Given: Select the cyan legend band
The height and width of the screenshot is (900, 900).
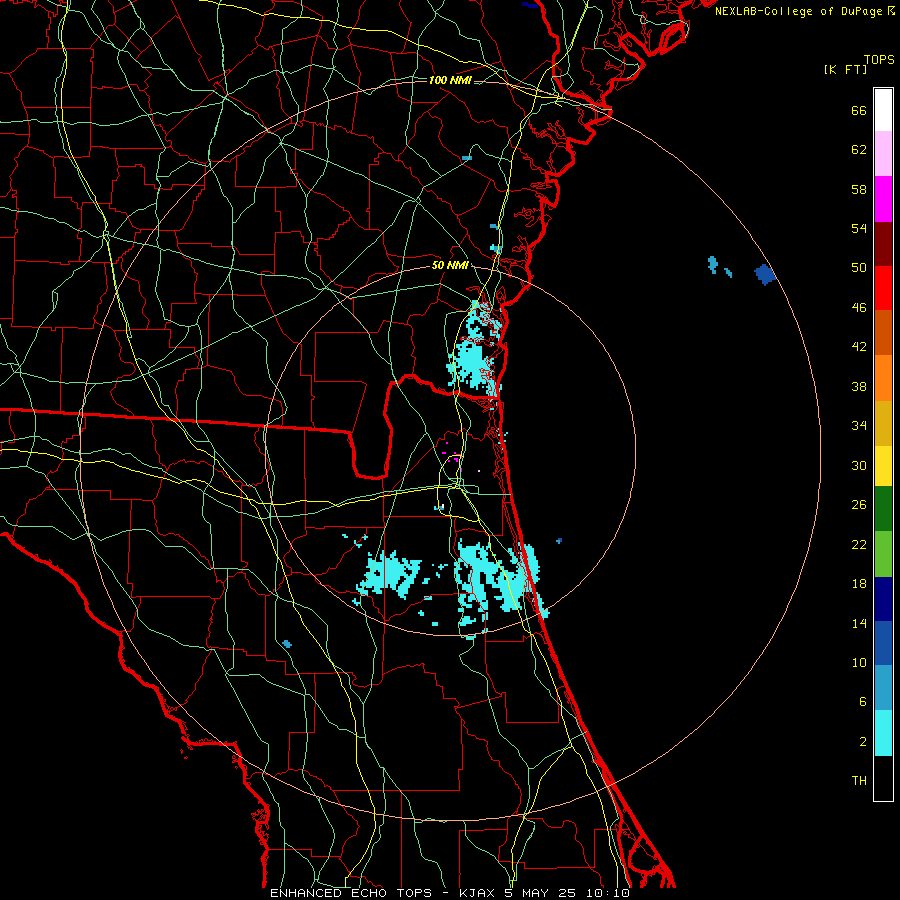Looking at the screenshot, I should pyautogui.click(x=883, y=733).
